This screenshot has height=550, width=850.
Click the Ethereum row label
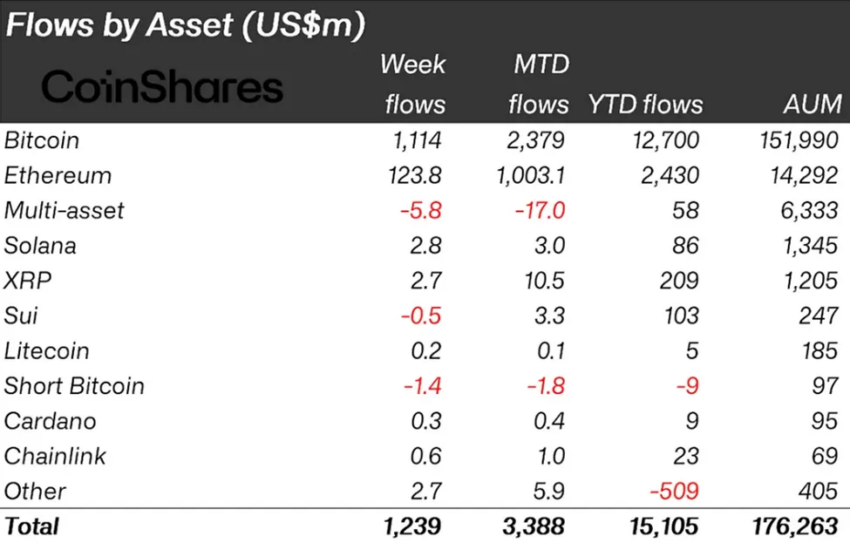[58, 176]
